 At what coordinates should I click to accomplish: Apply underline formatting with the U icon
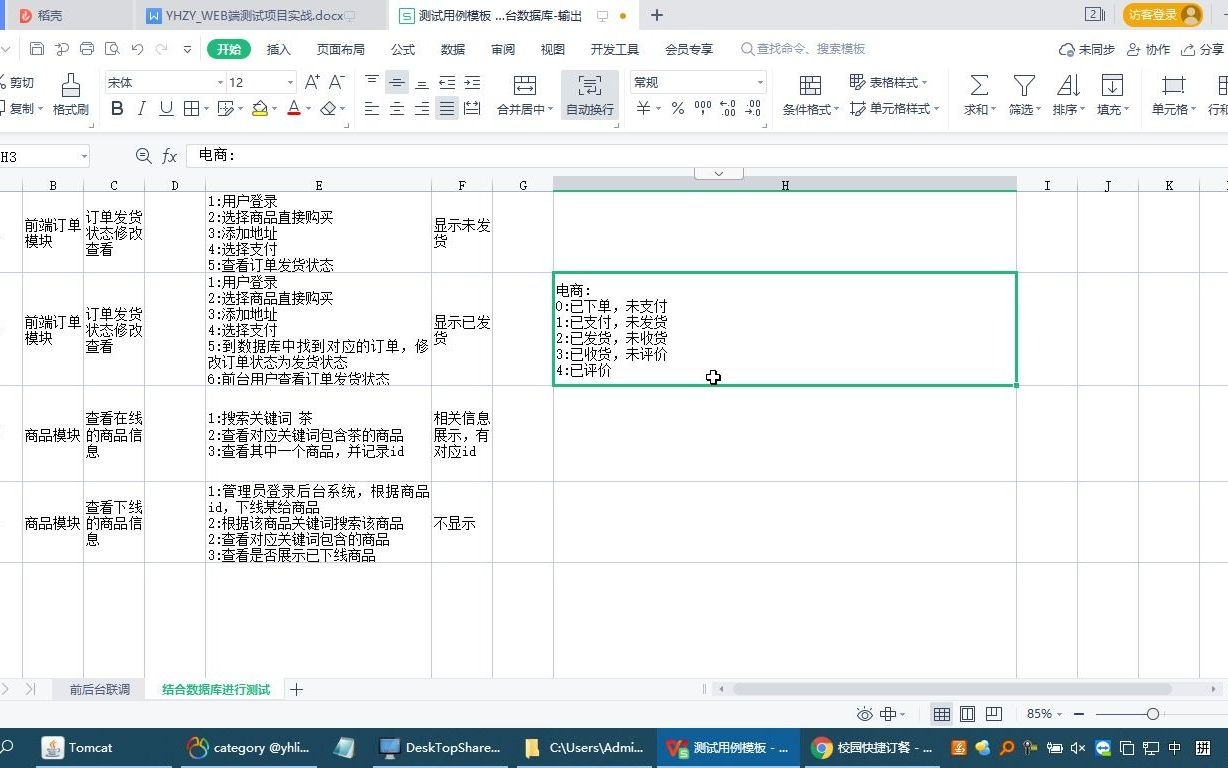166,109
